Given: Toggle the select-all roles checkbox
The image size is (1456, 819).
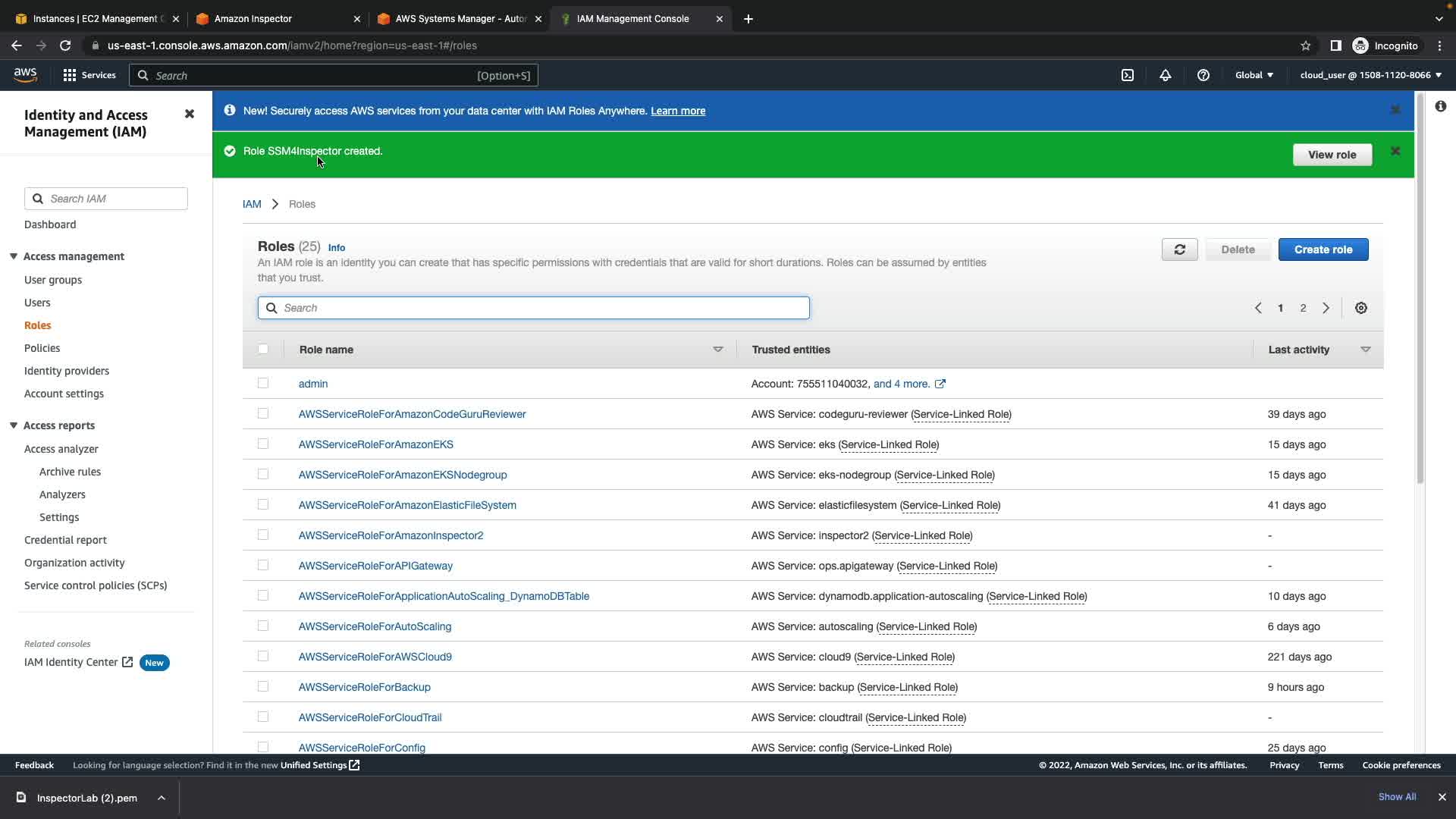Looking at the screenshot, I should pos(263,349).
